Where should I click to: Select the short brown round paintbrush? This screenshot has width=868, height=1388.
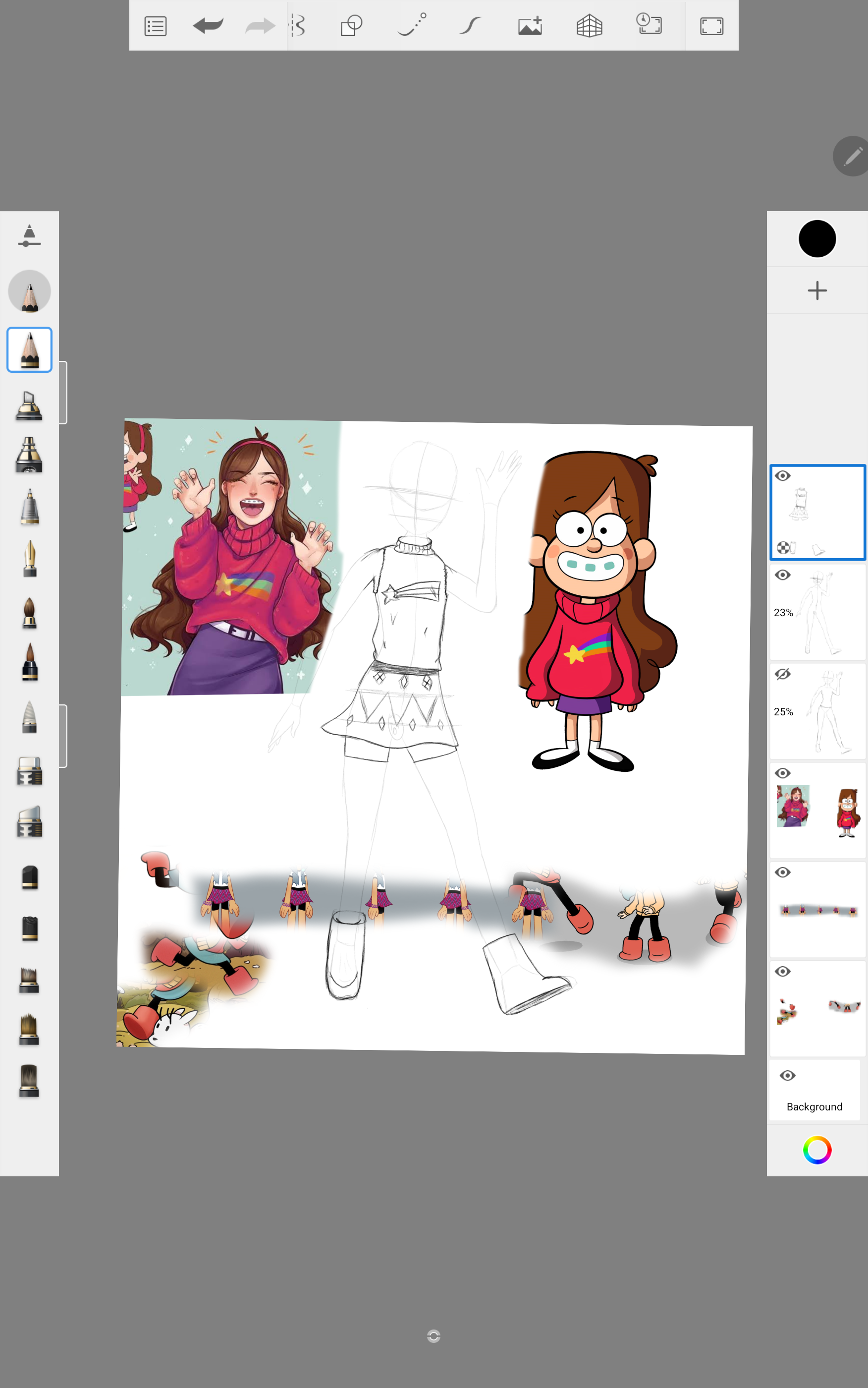coord(29,613)
